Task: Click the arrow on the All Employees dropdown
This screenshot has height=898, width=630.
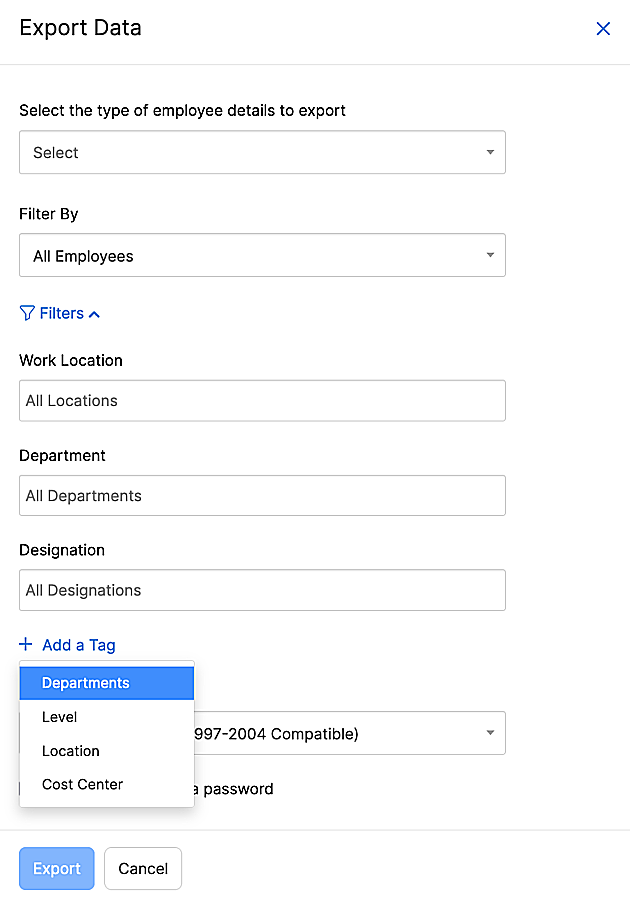Action: tap(490, 256)
